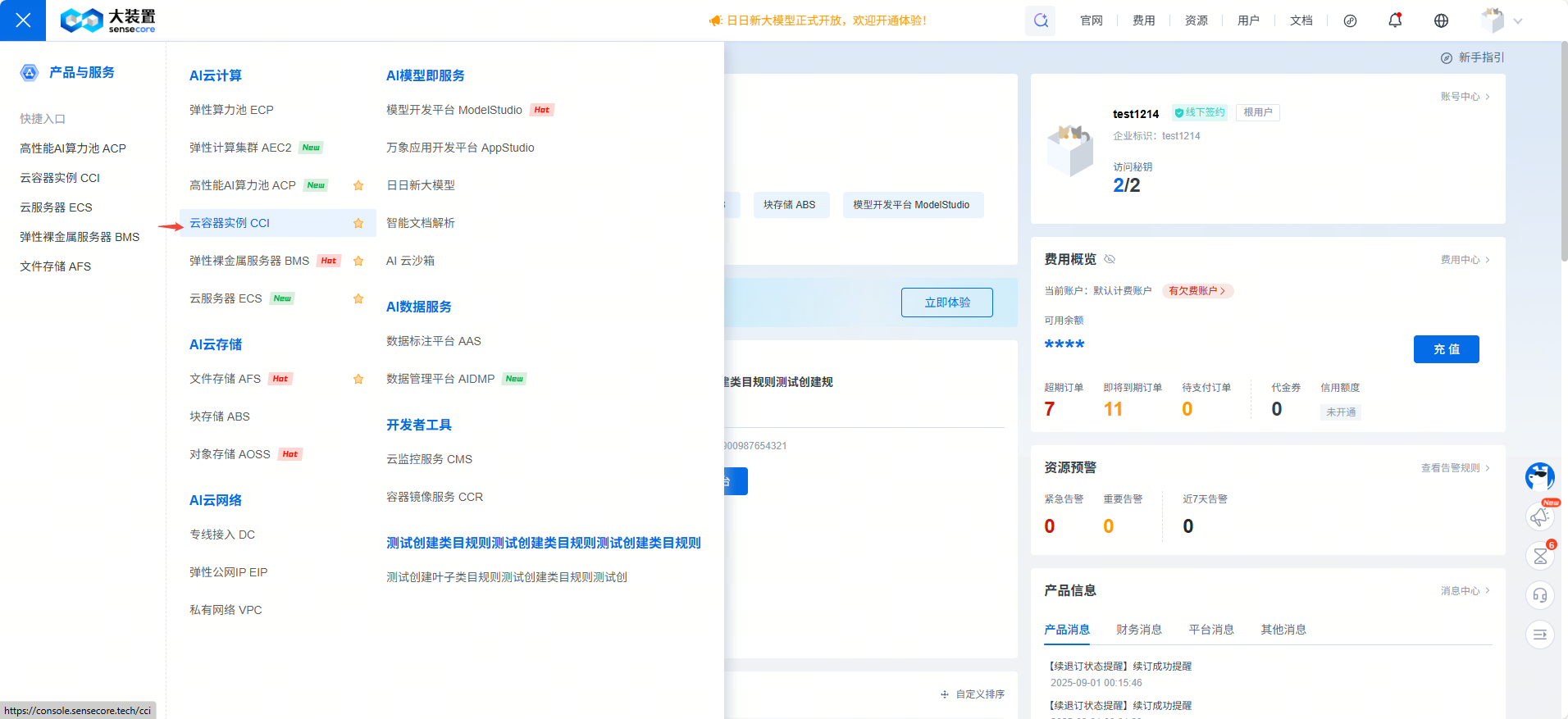Open the announcements megaphone icon

pyautogui.click(x=1539, y=516)
